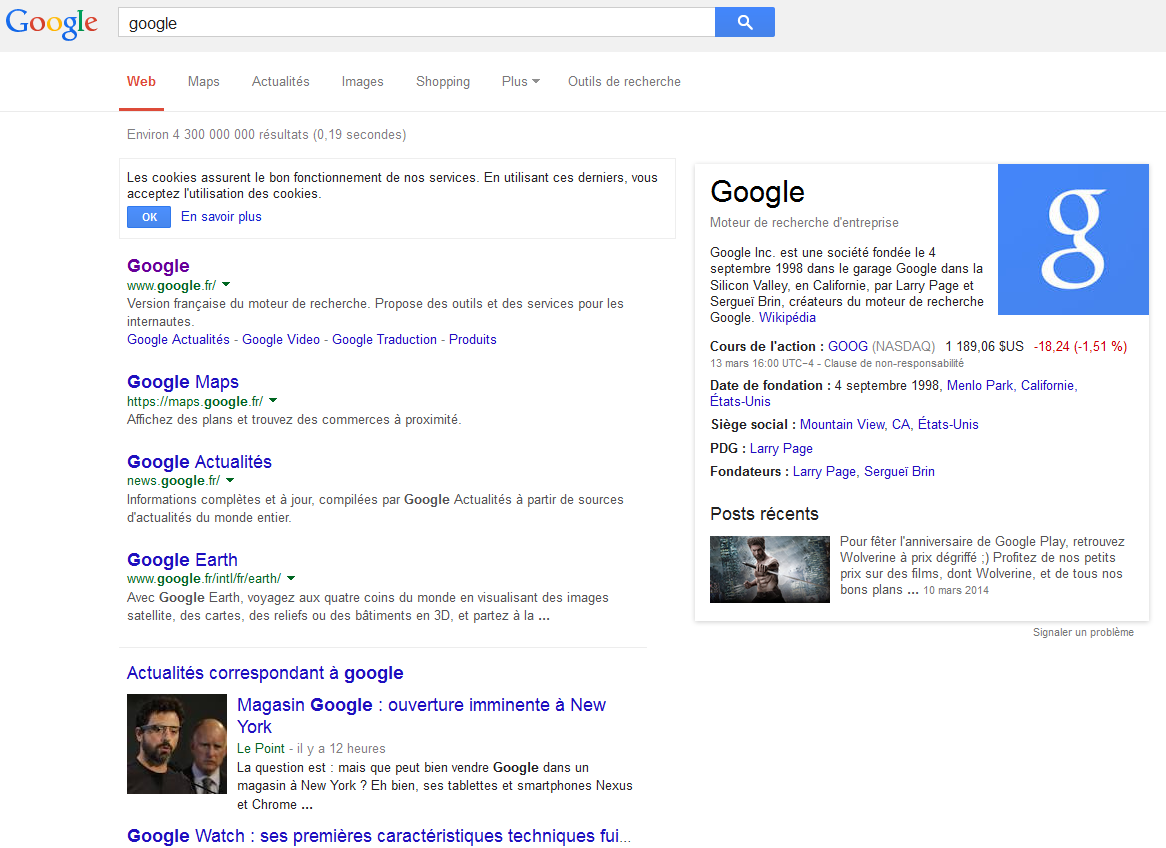Click the results count 'Environ 4 300 000 000 résultats'
Image resolution: width=1166 pixels, height=848 pixels.
click(x=266, y=135)
